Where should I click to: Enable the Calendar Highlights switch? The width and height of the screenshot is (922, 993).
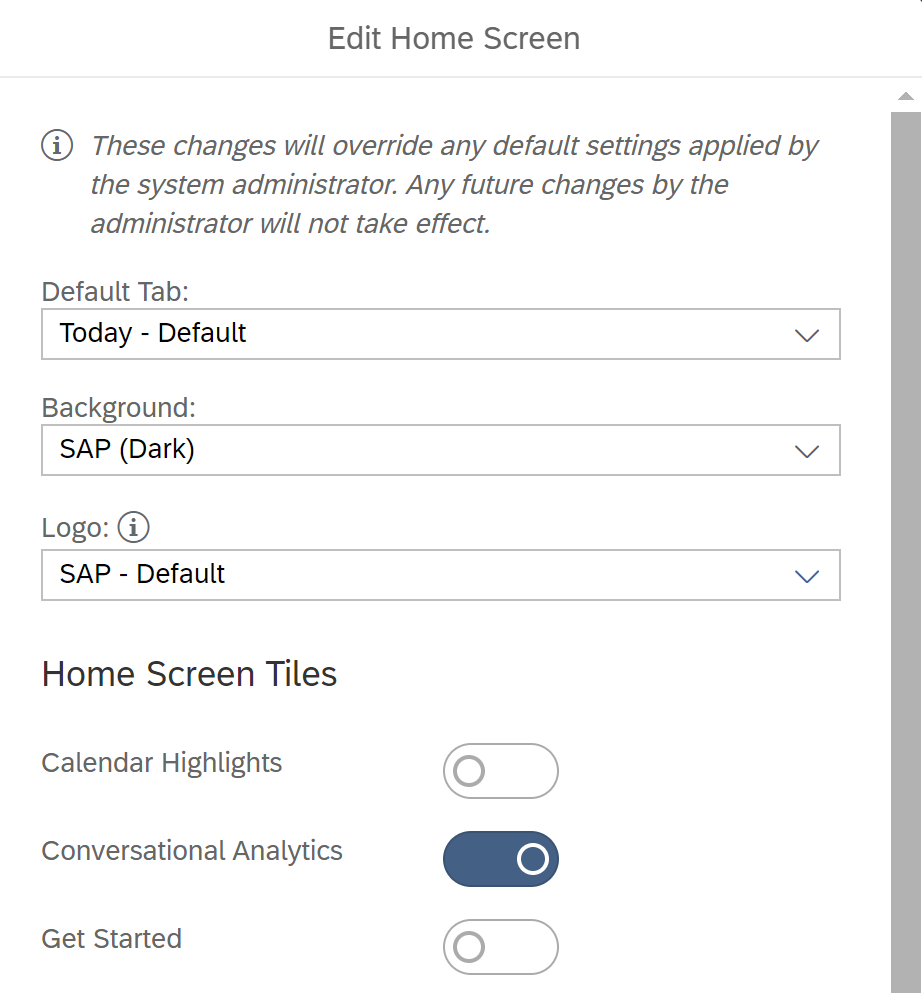click(500, 771)
